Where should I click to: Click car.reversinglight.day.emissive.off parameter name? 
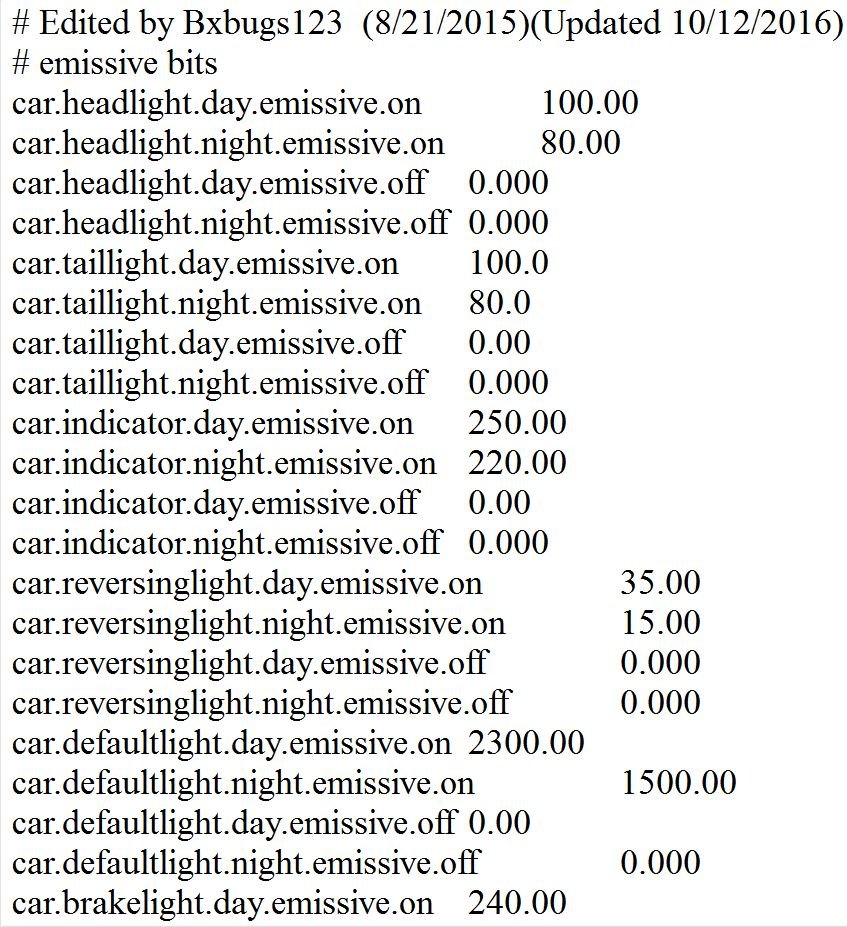(249, 664)
